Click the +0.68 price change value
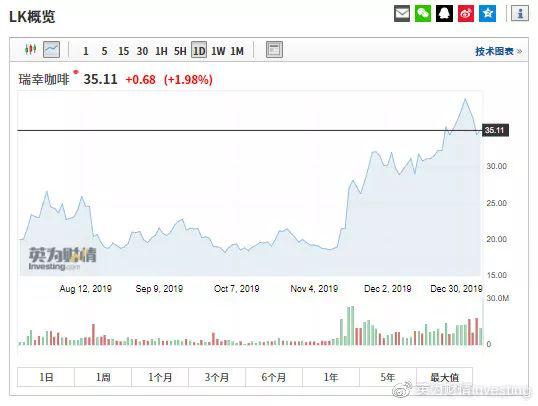The height and width of the screenshot is (406, 538). [x=140, y=80]
